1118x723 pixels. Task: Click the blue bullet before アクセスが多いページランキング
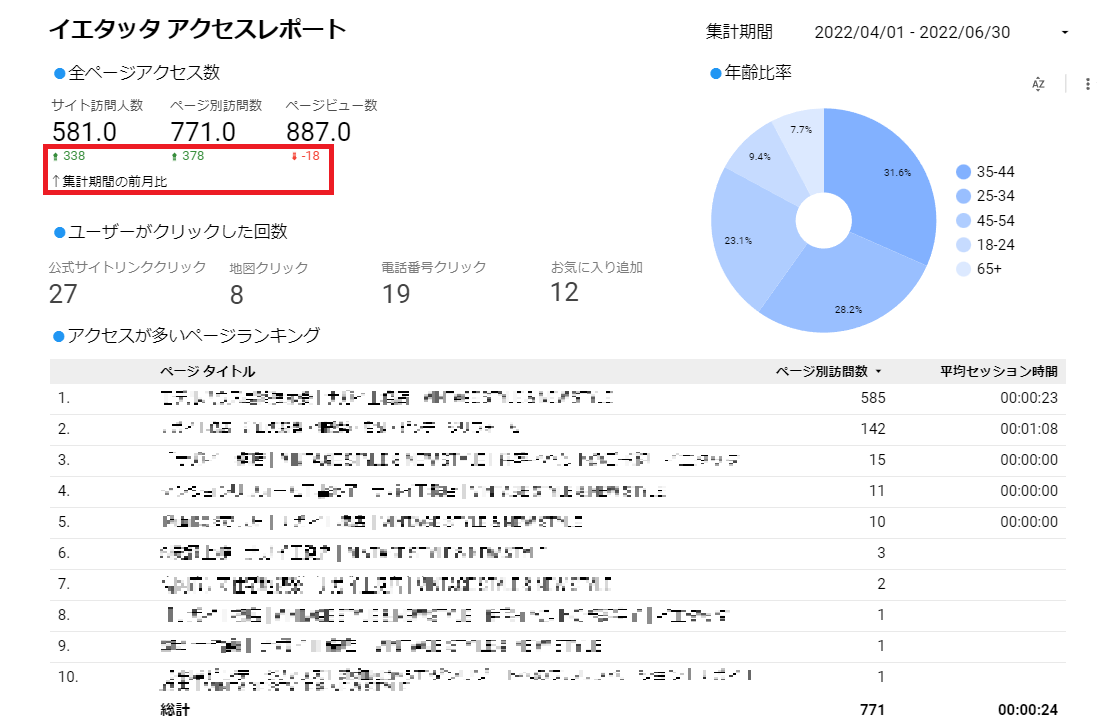(58, 336)
